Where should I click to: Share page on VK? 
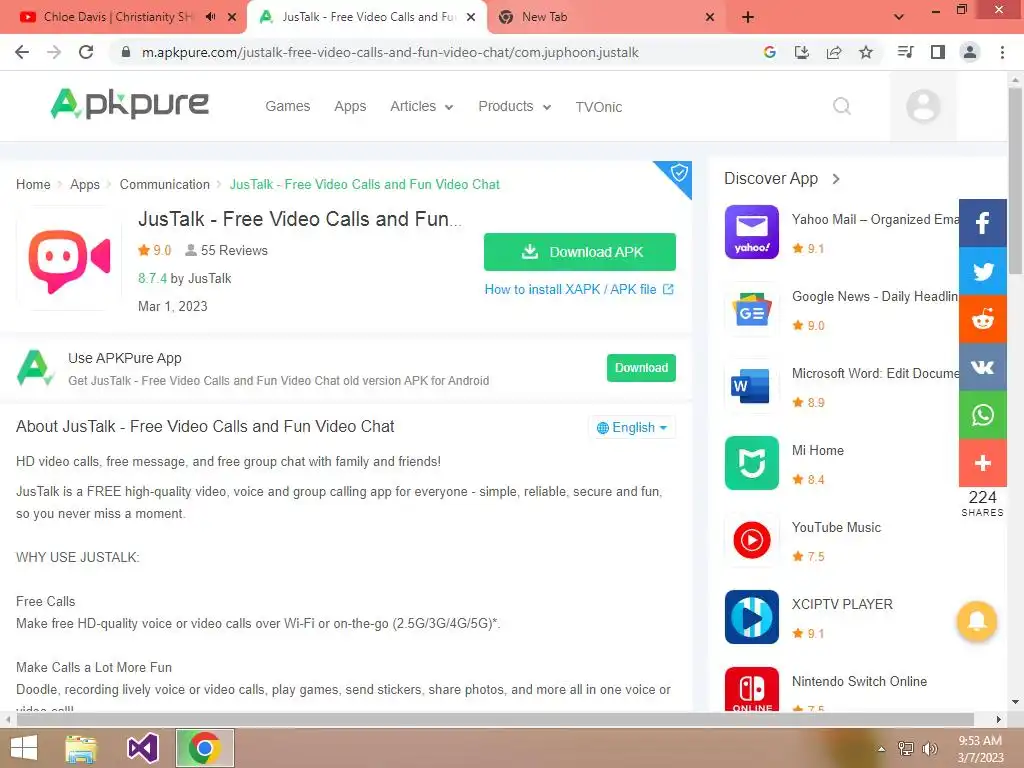pos(982,366)
